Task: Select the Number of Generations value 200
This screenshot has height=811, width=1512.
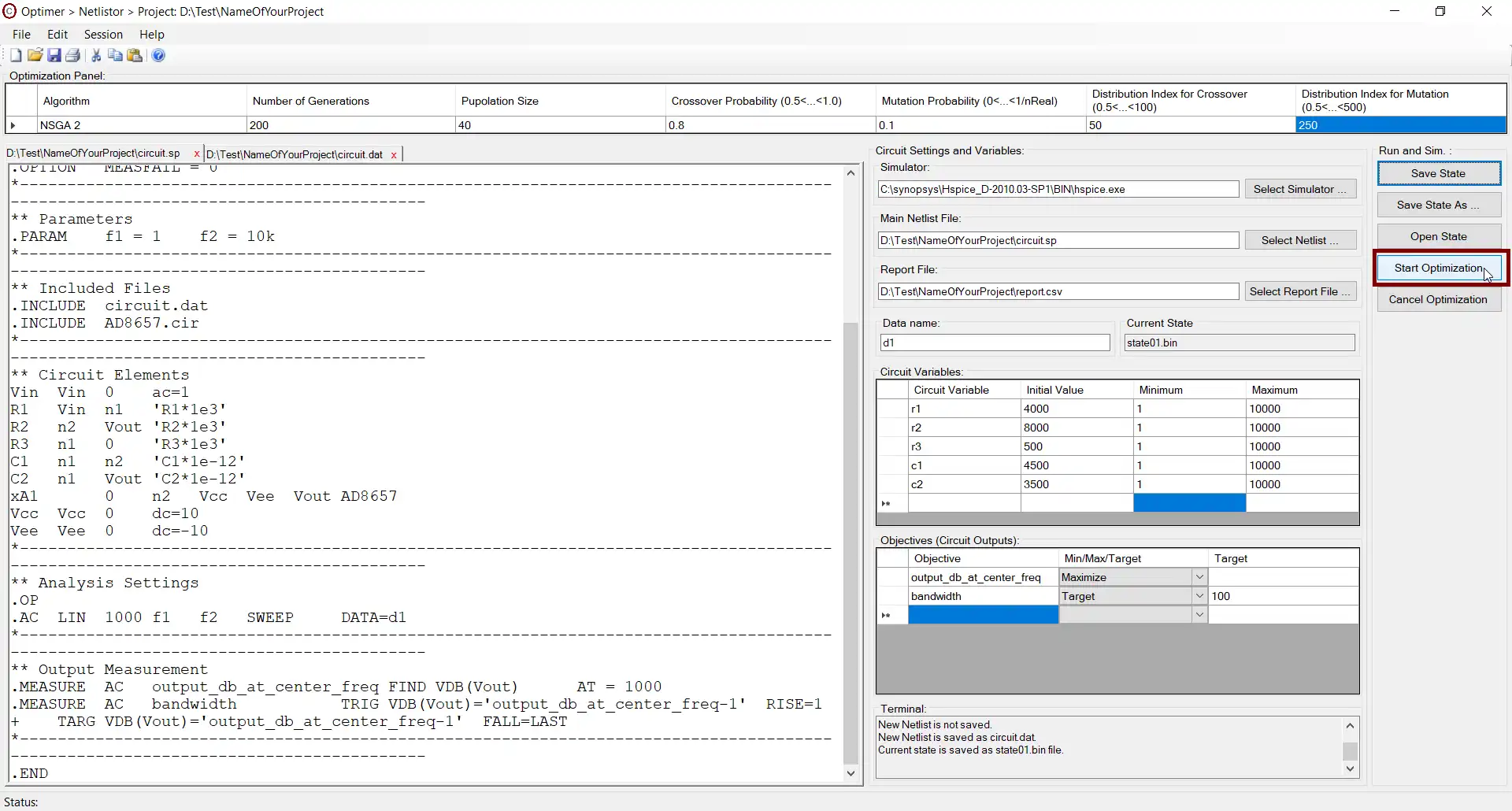Action: (x=351, y=125)
